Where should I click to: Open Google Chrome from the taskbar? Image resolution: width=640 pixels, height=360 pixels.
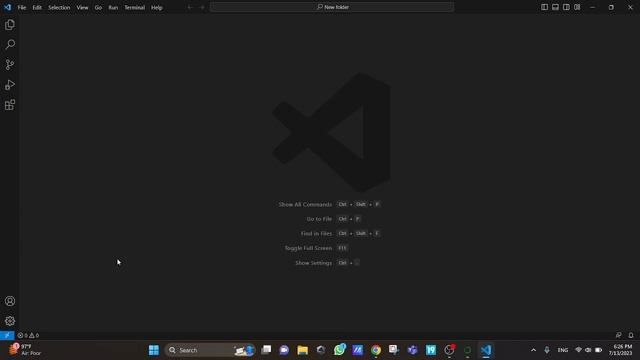coord(376,350)
